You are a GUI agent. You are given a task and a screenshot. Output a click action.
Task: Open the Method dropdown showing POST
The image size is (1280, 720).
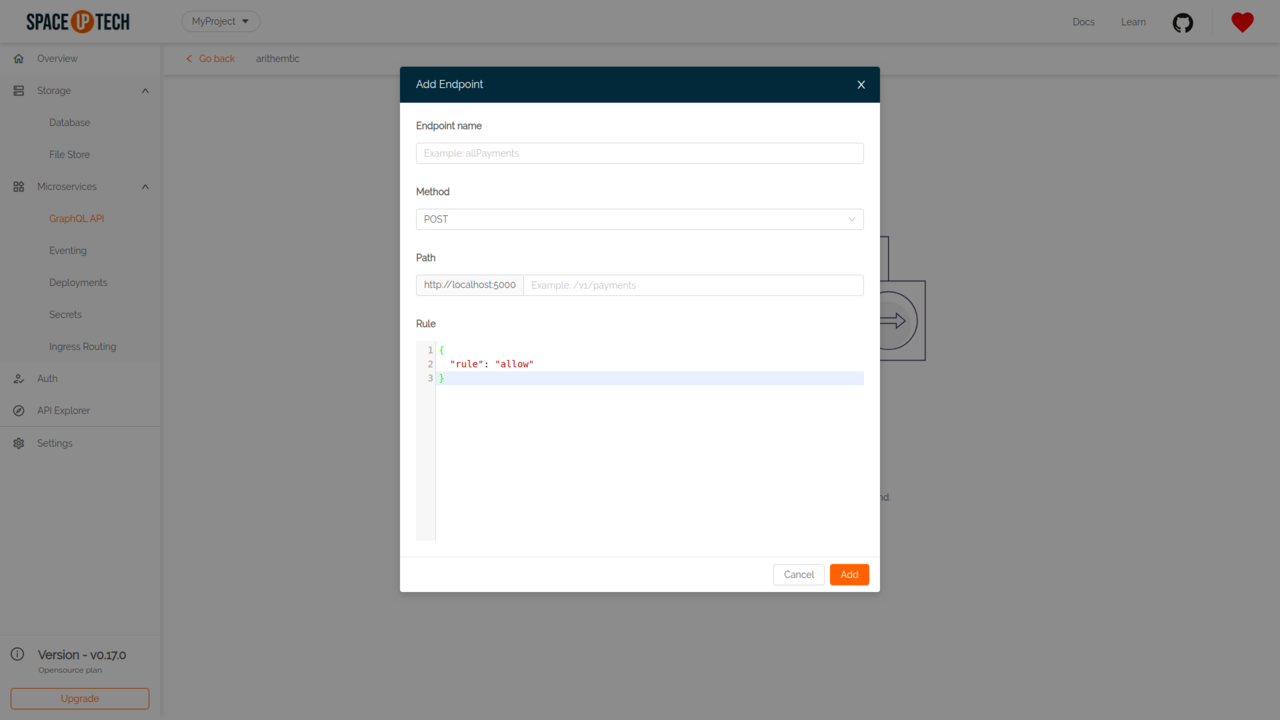tap(639, 218)
